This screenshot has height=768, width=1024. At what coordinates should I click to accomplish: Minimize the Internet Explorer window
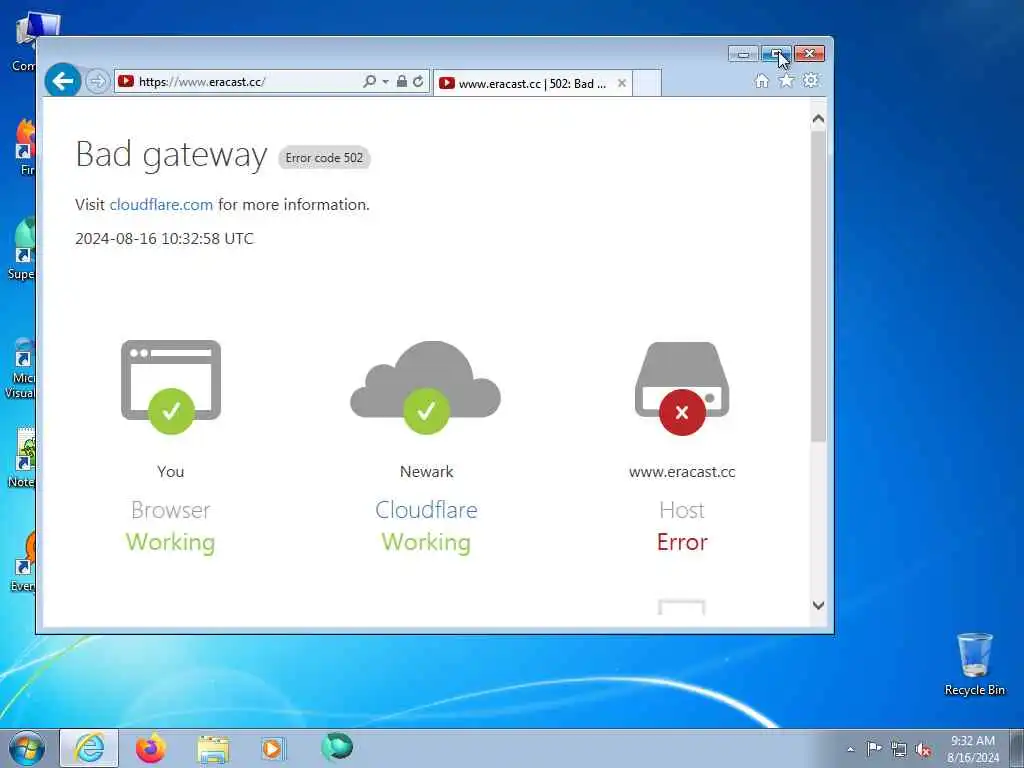(743, 54)
